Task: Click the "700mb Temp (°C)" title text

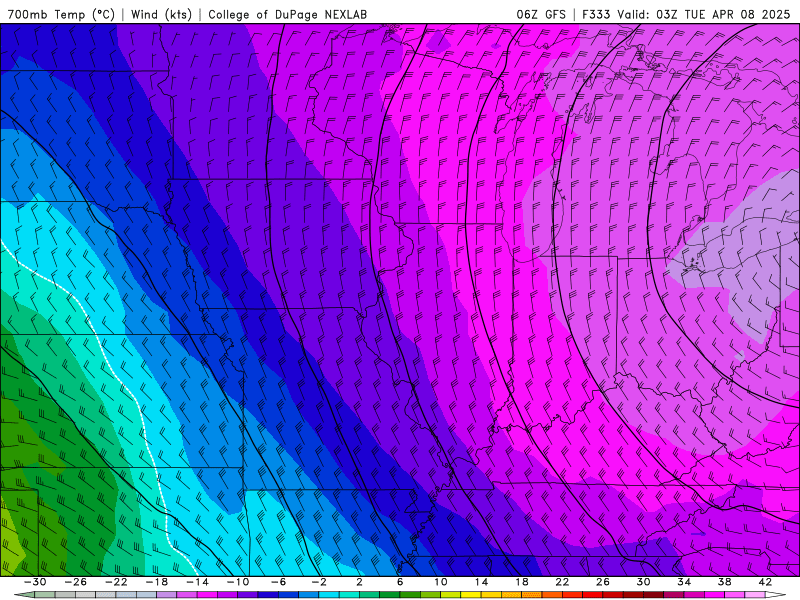Action: point(61,14)
